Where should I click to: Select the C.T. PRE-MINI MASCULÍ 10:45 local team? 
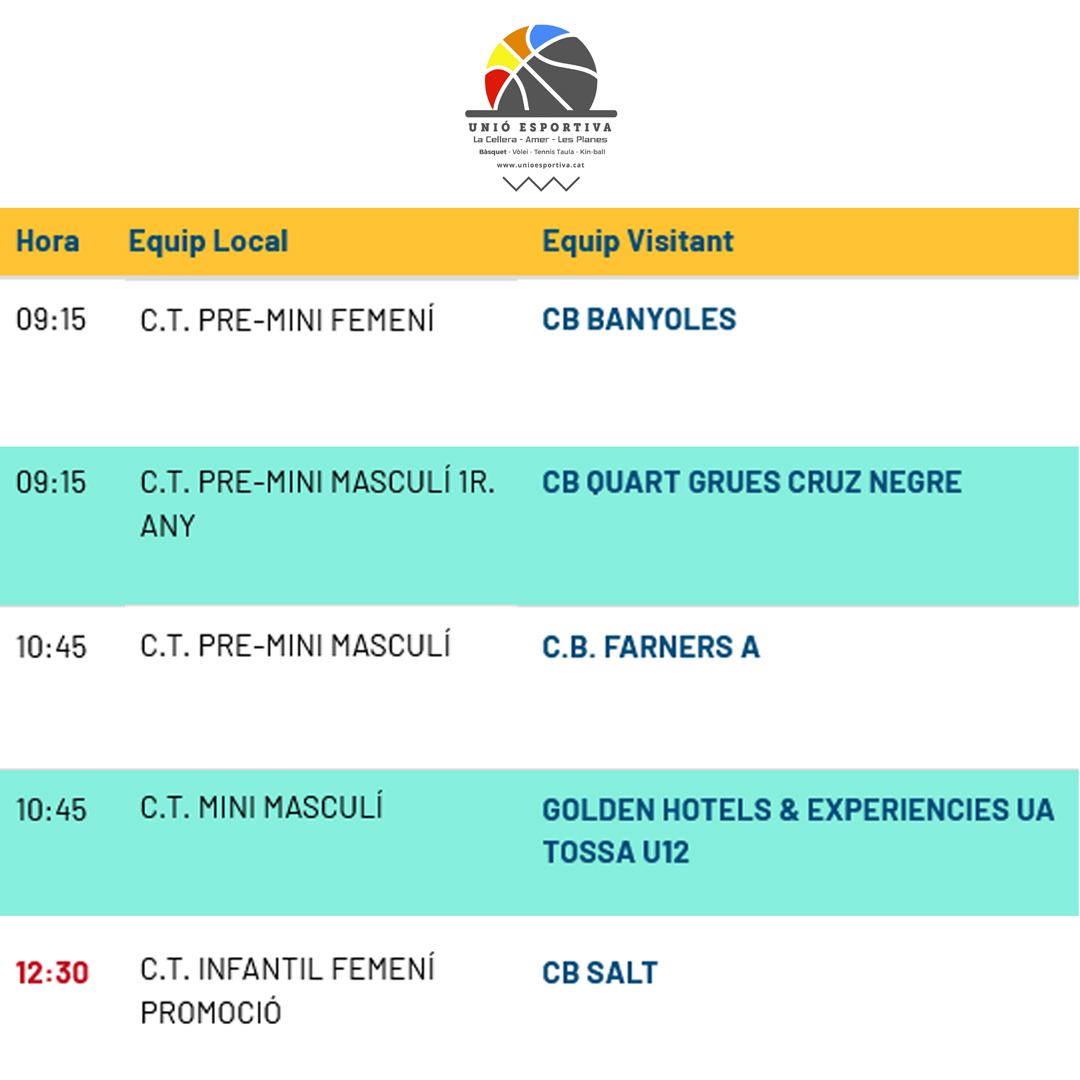tap(295, 646)
